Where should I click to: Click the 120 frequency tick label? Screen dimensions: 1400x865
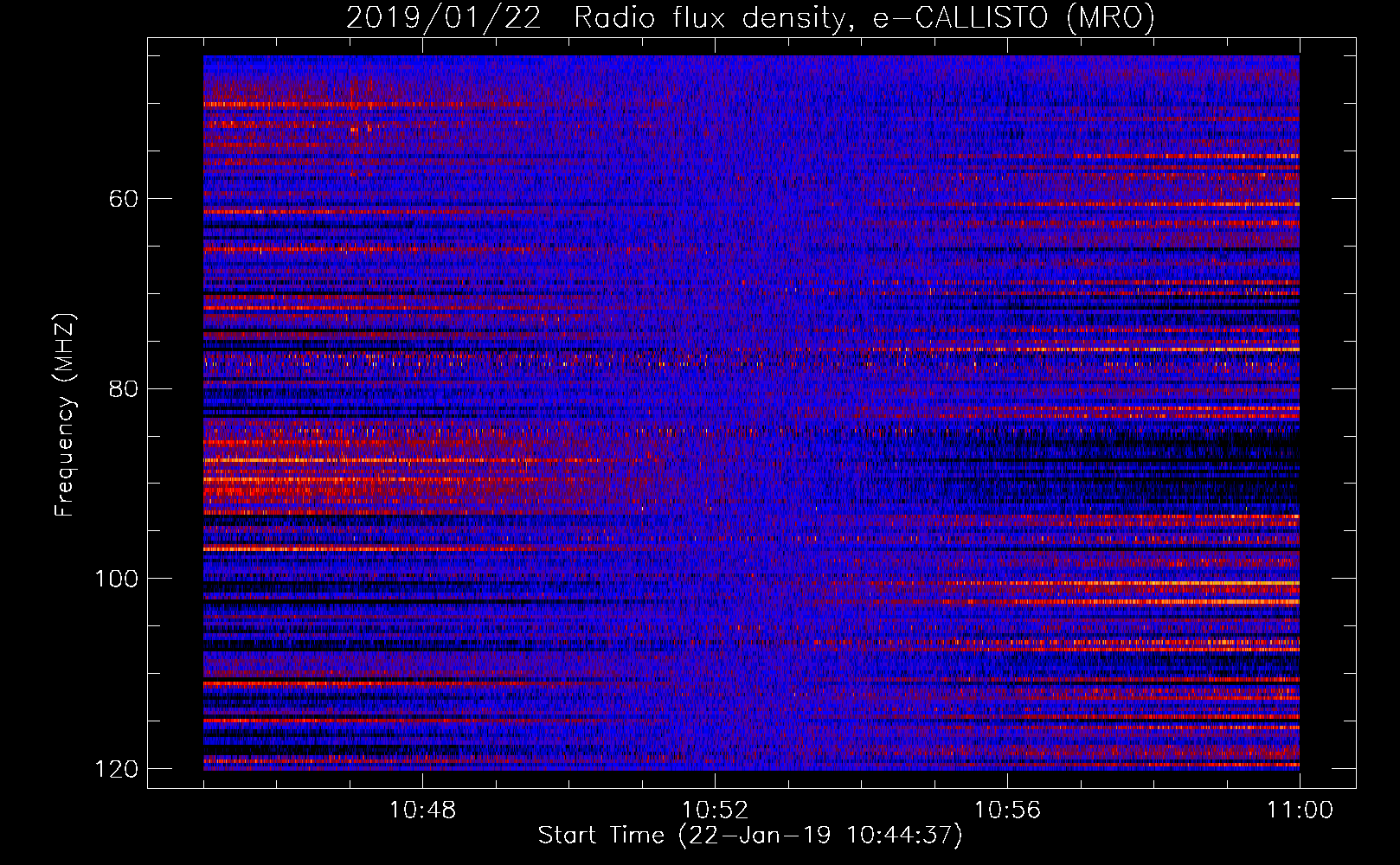pyautogui.click(x=117, y=769)
